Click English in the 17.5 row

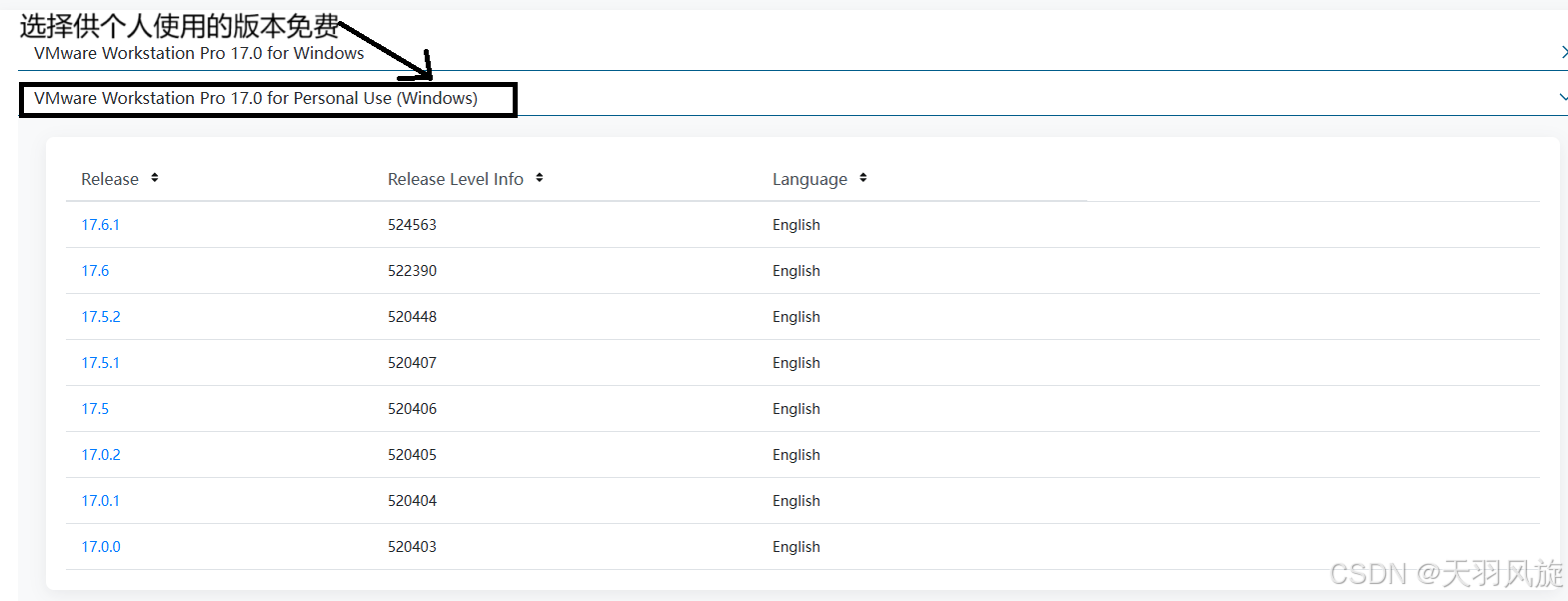click(796, 409)
